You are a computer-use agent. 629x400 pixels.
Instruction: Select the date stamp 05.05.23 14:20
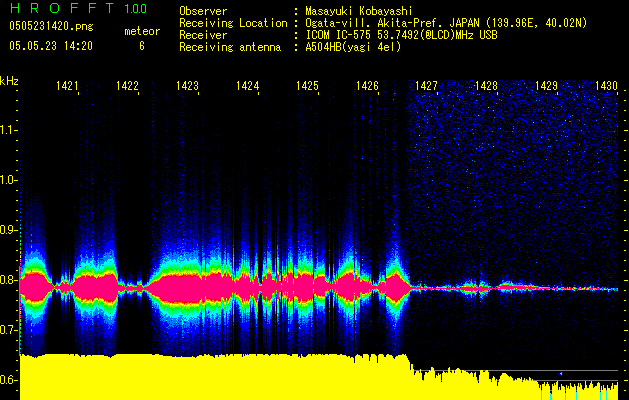(x=51, y=46)
